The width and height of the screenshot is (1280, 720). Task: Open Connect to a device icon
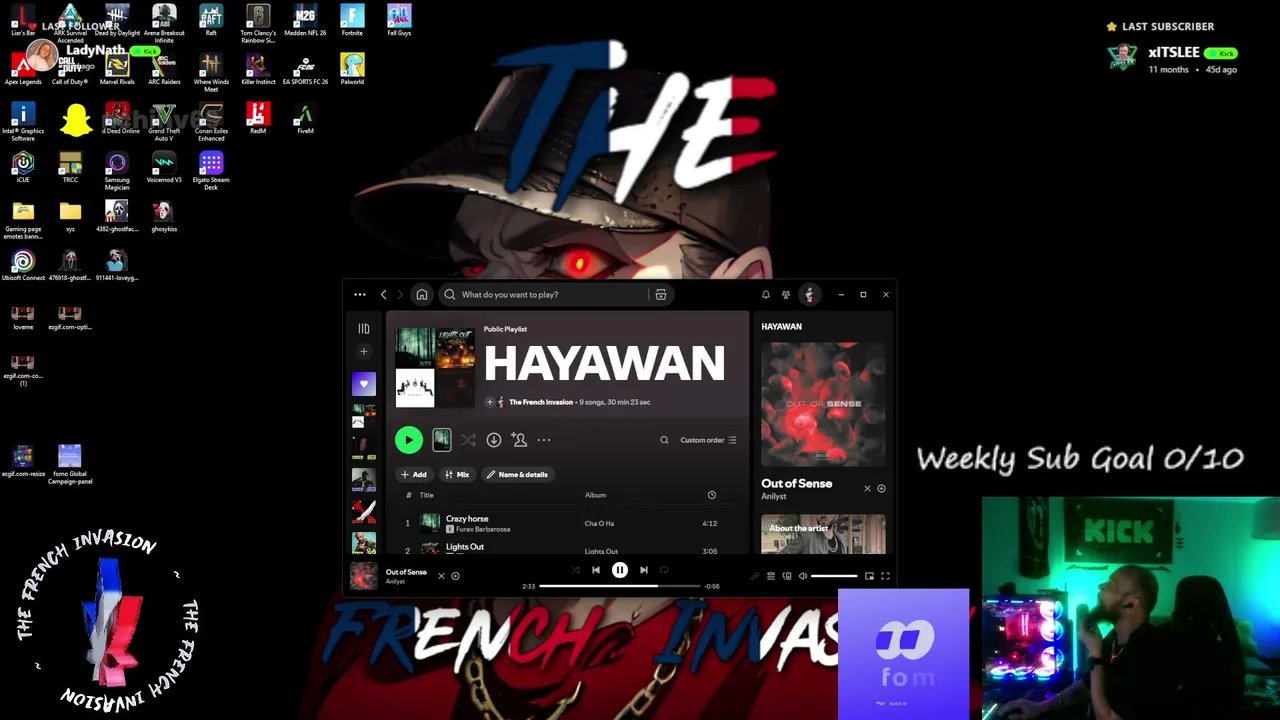tap(787, 576)
